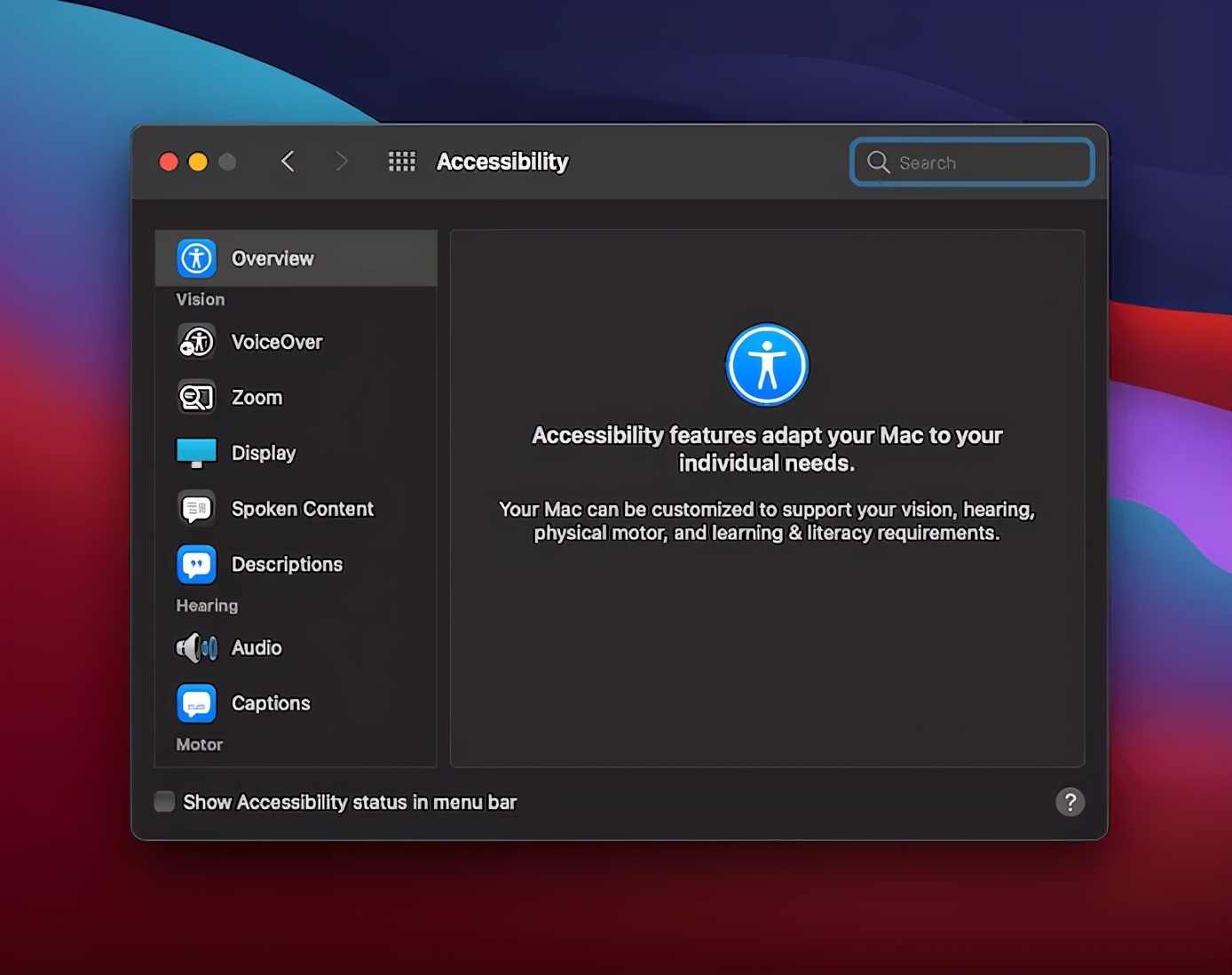Screen dimensions: 1232x975
Task: Select Display in the sidebar list
Action: [296, 453]
